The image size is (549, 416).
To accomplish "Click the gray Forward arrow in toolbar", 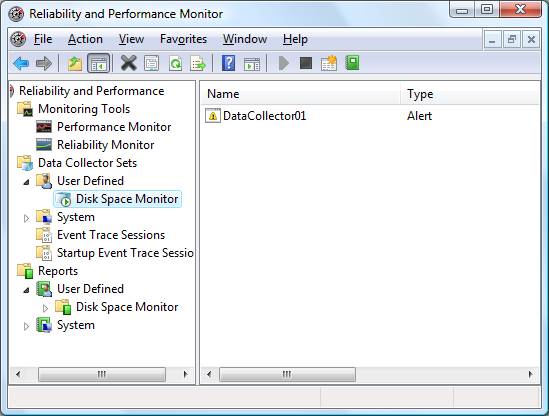I will (43, 63).
